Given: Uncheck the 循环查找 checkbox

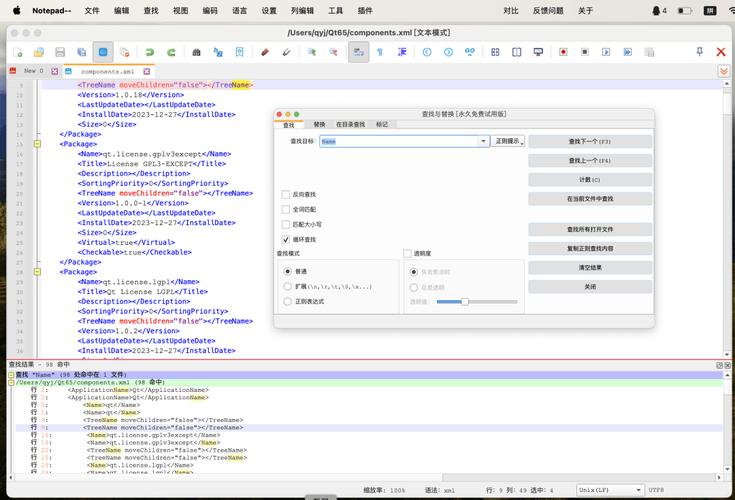Looking at the screenshot, I should (286, 240).
